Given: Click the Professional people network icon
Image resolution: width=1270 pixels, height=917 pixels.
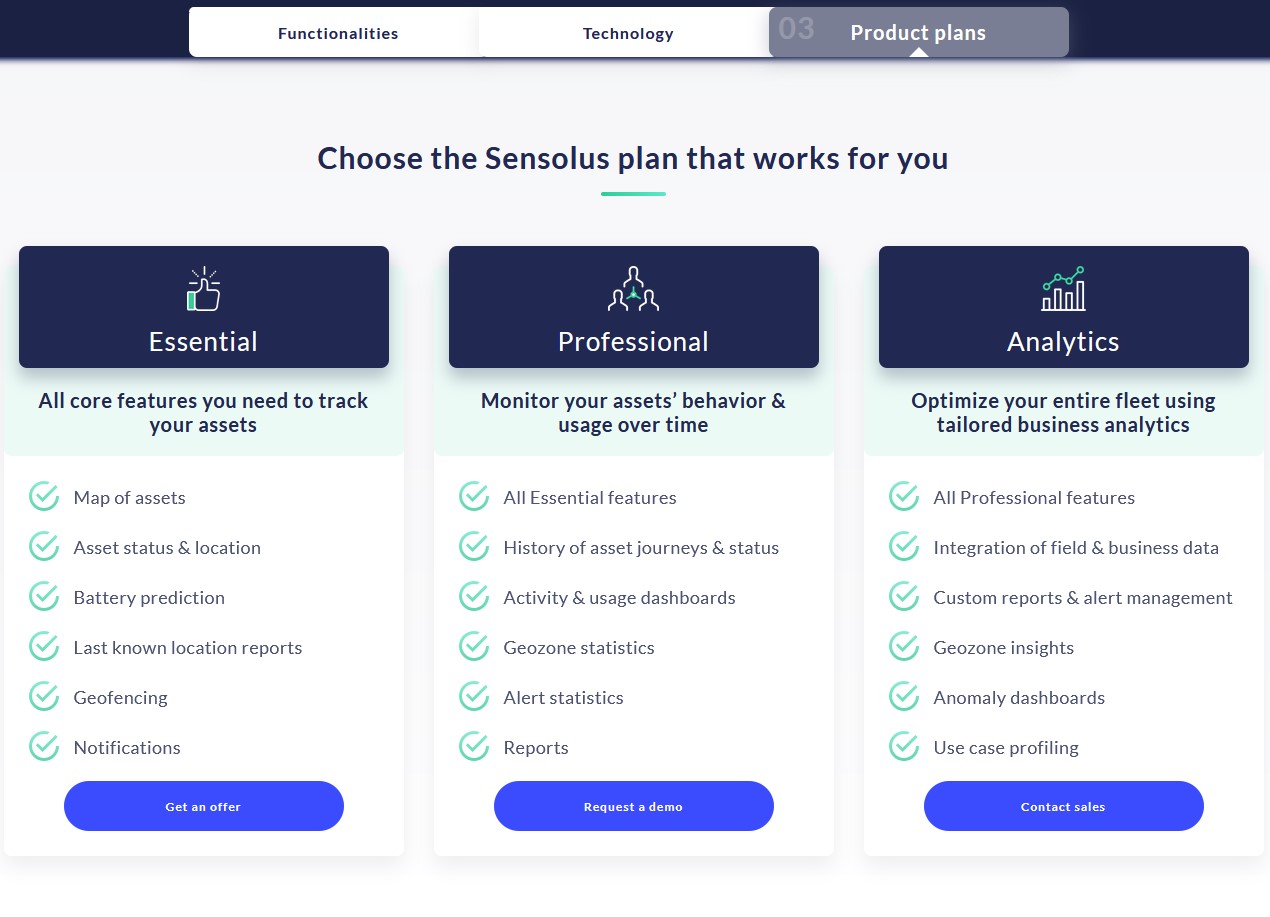Looking at the screenshot, I should click(634, 289).
